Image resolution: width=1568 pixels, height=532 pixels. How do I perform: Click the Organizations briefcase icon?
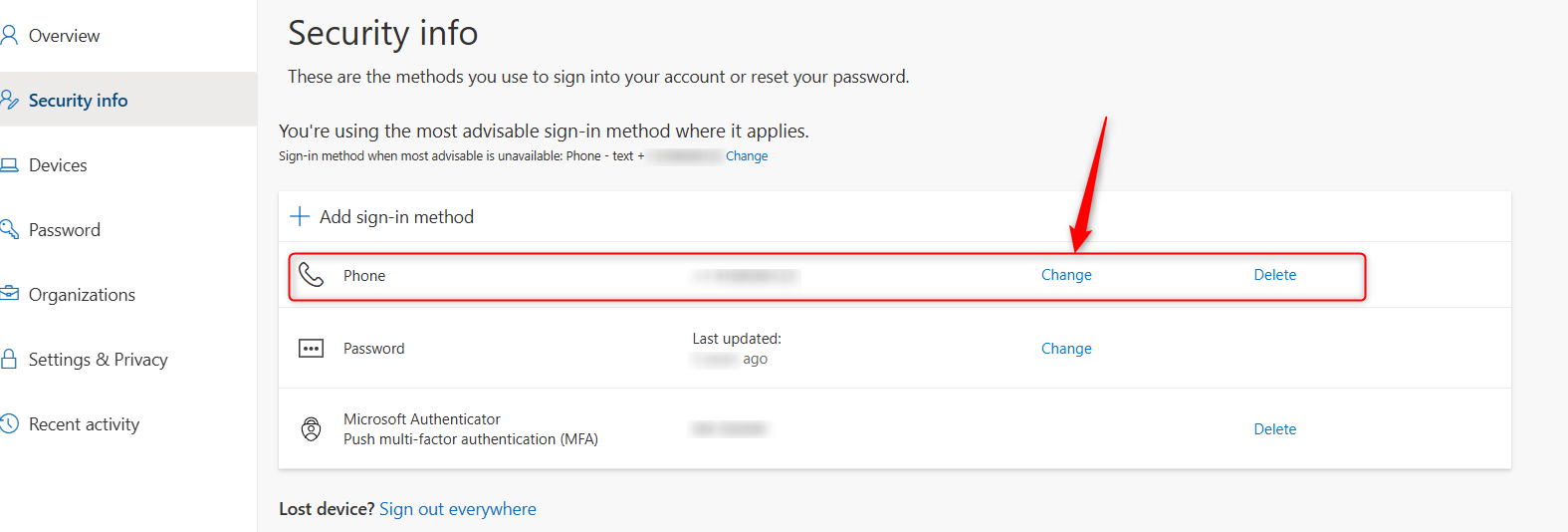click(9, 294)
